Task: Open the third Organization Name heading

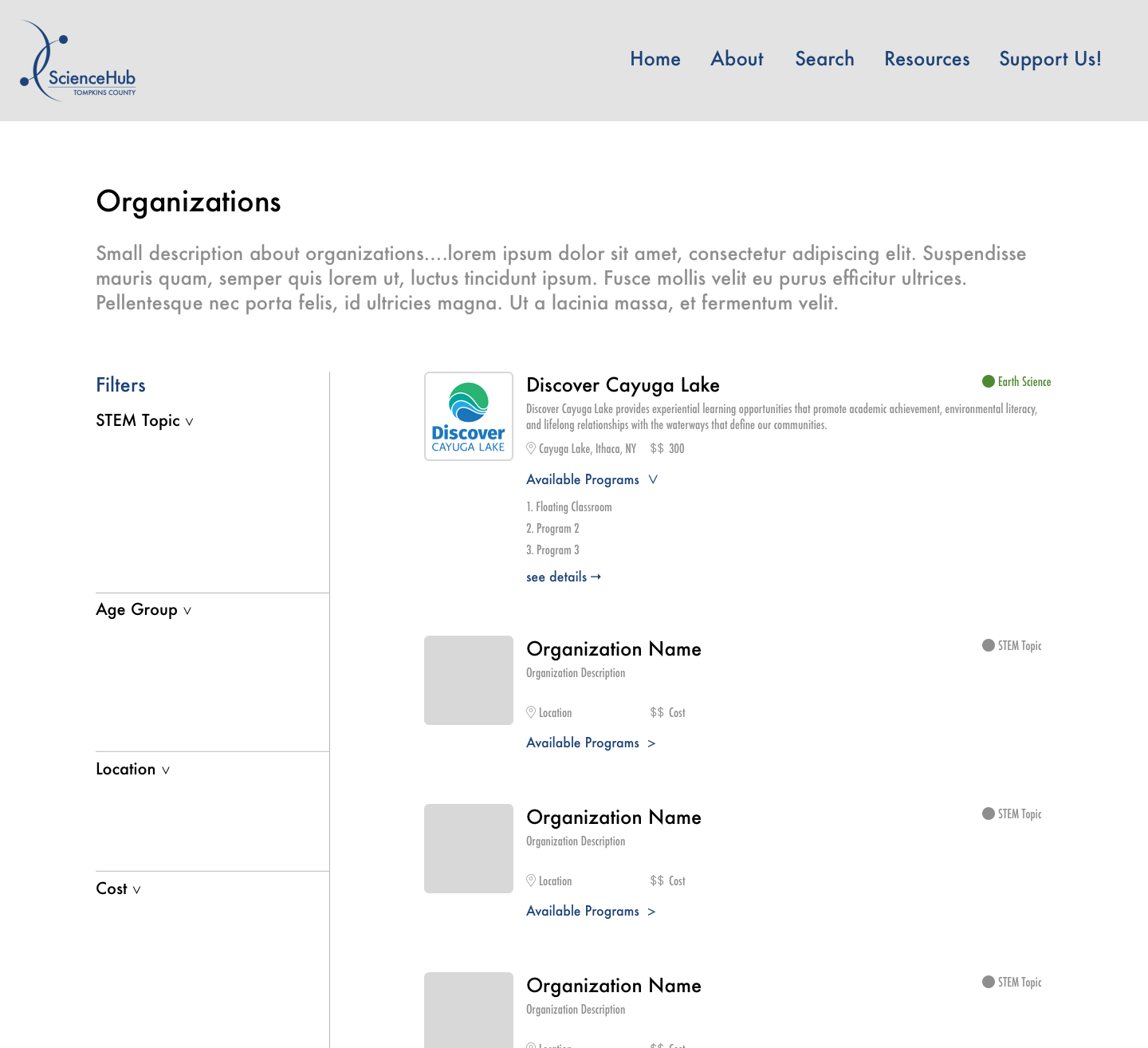Action: [614, 986]
